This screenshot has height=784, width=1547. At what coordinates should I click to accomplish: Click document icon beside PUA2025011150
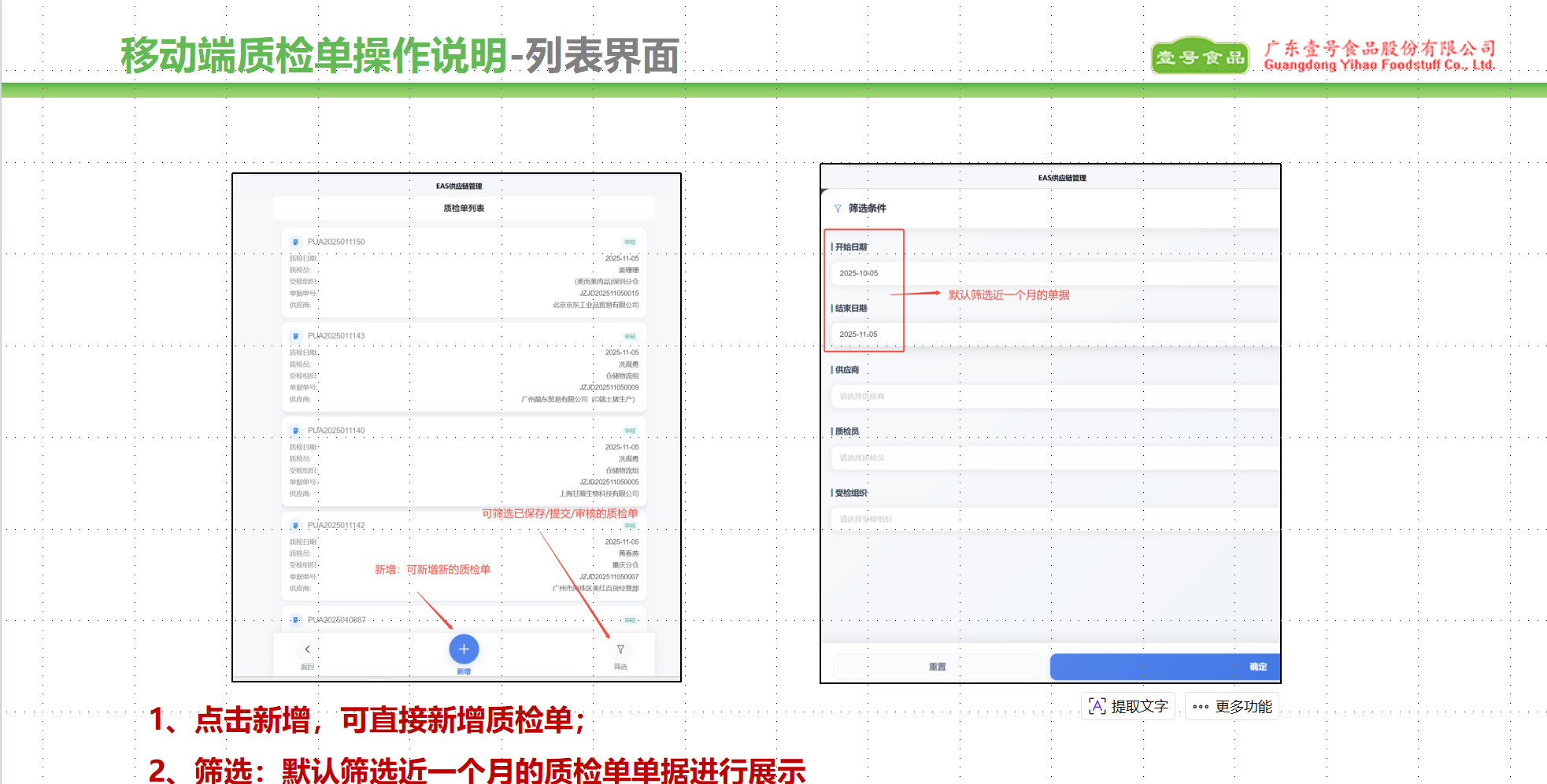tap(295, 242)
